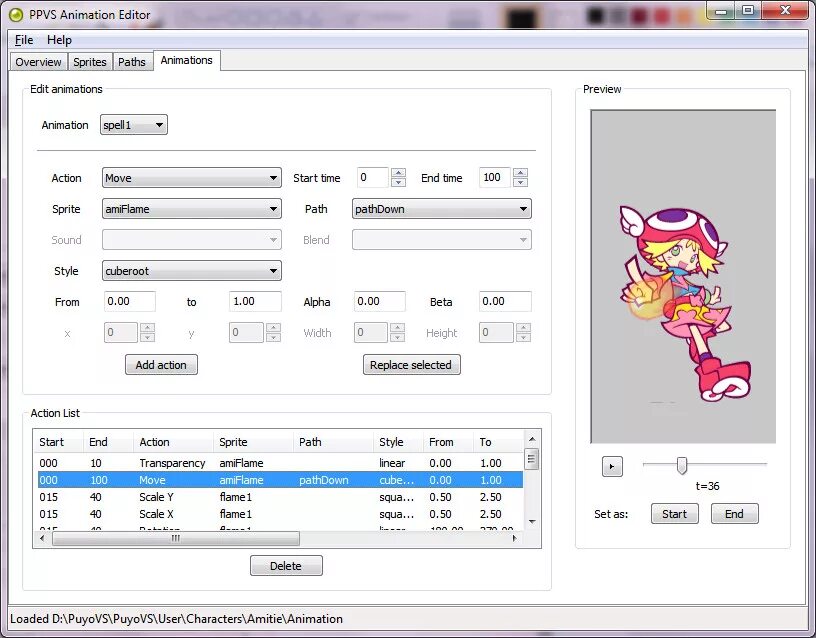Open the Action dropdown showing Move
The width and height of the screenshot is (816, 638).
click(192, 178)
